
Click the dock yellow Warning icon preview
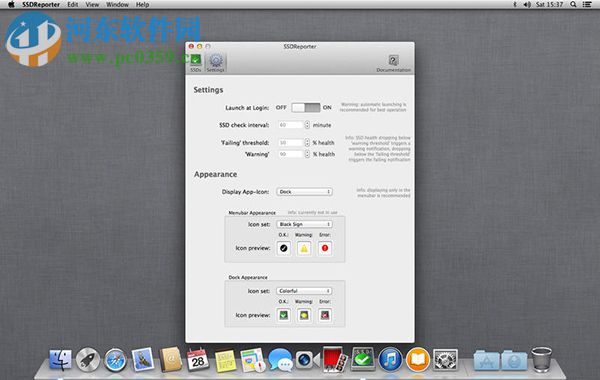304,315
